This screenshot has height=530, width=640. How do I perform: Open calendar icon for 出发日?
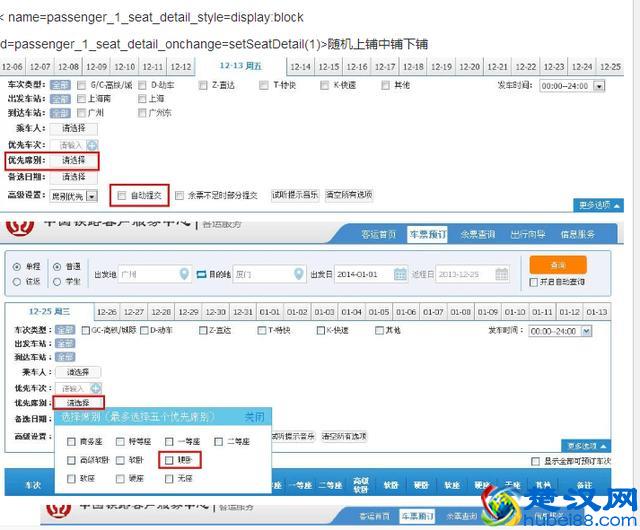coord(400,274)
